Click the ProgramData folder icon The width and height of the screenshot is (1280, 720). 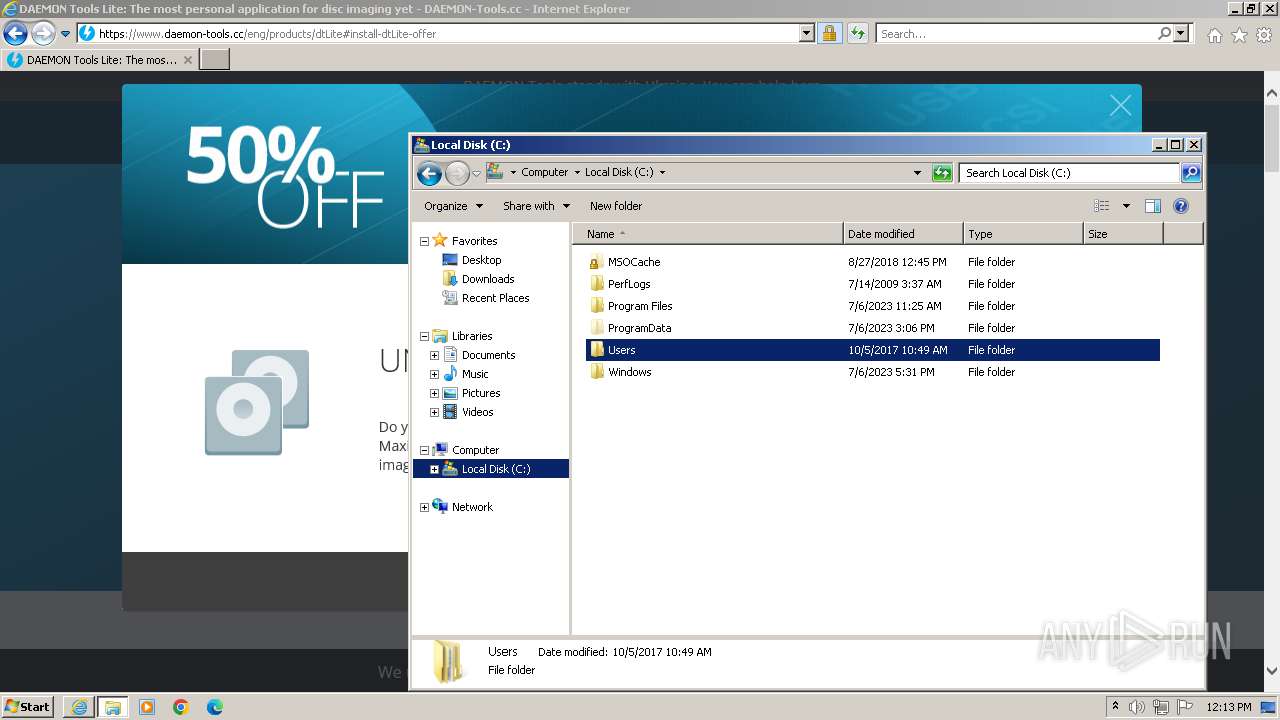coord(597,328)
